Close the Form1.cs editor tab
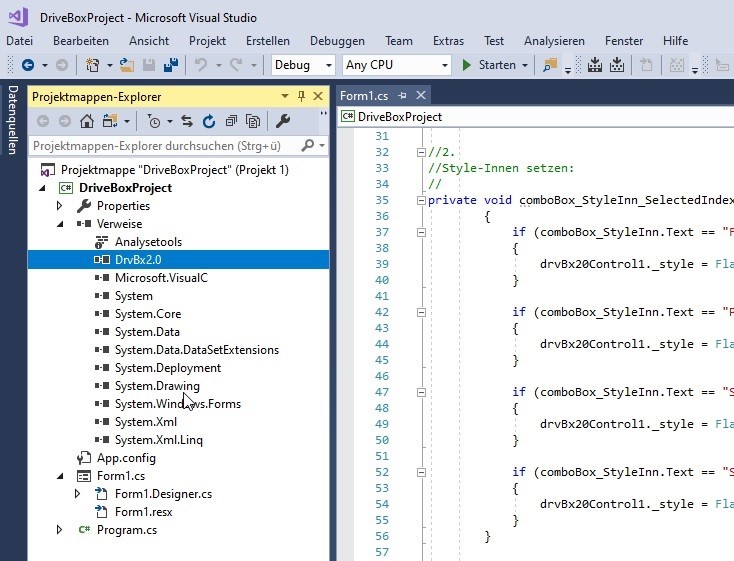Screen dimensions: 734x561 [421, 95]
